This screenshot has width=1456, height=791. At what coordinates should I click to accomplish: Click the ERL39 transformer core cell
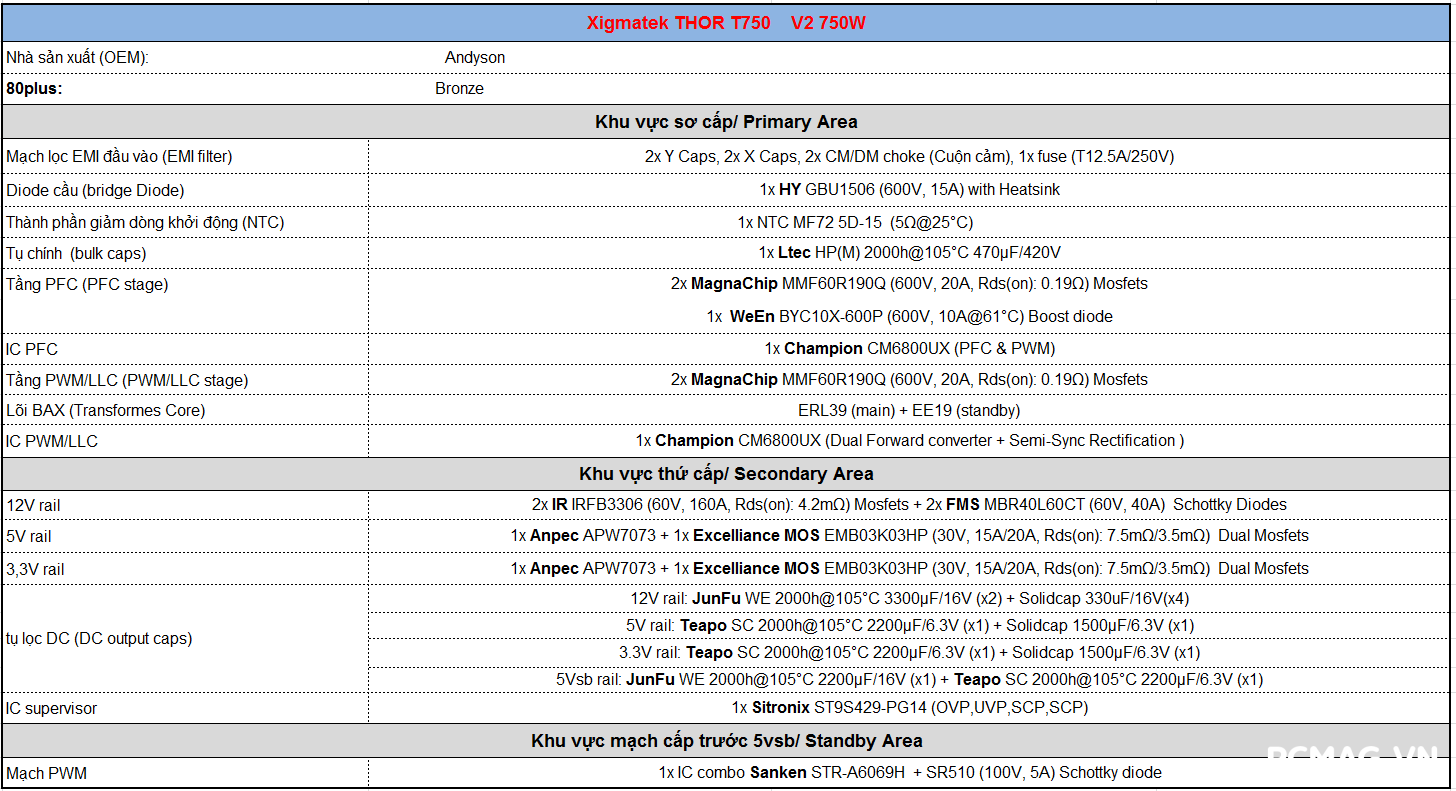click(909, 411)
